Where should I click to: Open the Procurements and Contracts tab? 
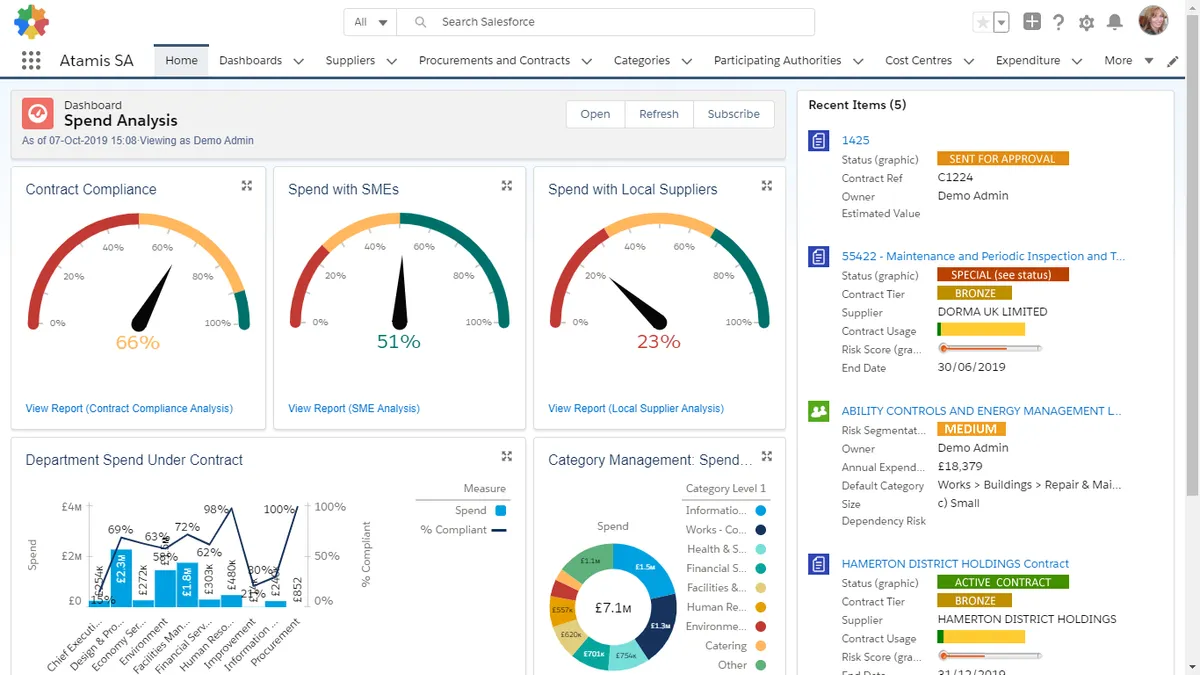coord(494,60)
